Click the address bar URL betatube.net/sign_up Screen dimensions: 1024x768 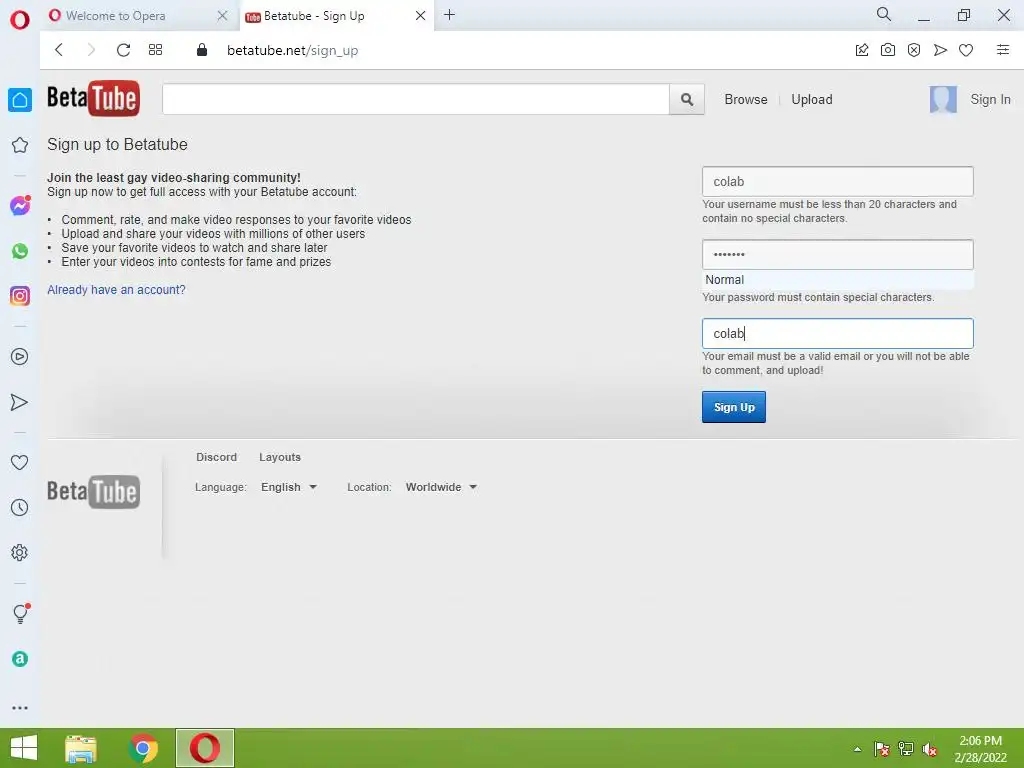point(293,50)
